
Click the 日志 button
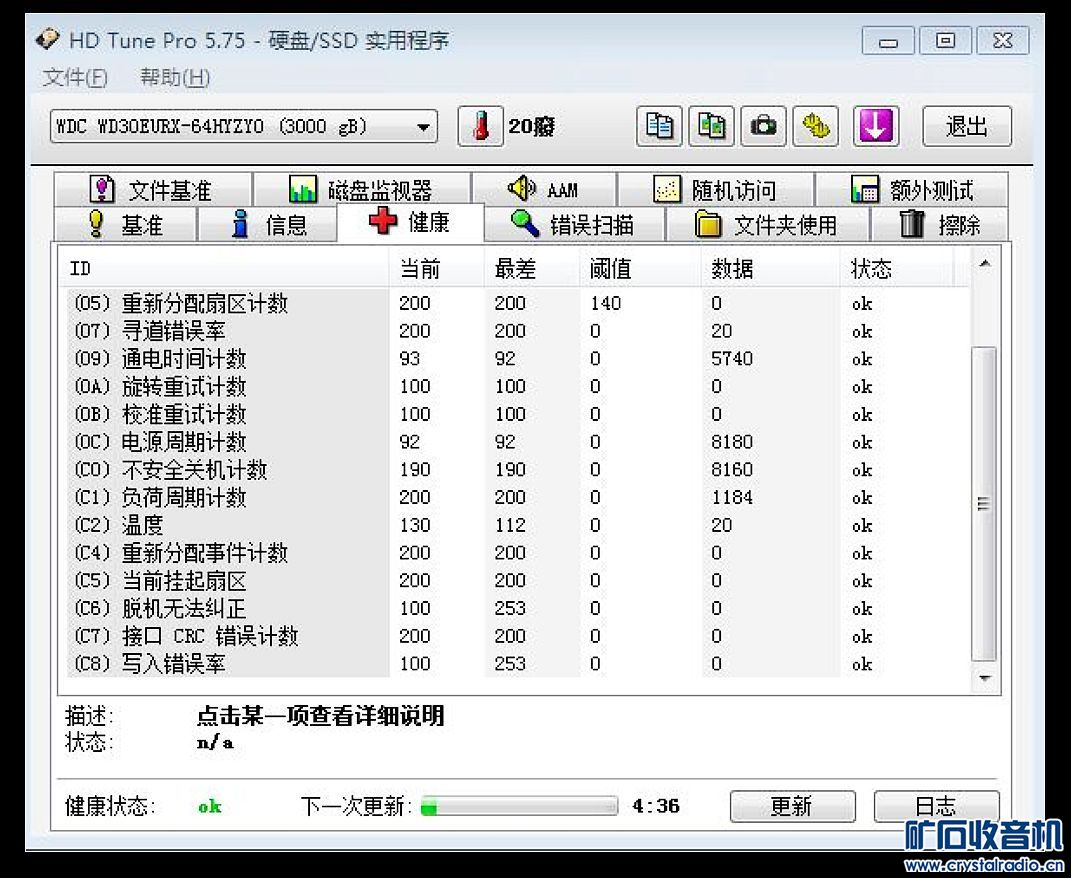click(x=936, y=806)
